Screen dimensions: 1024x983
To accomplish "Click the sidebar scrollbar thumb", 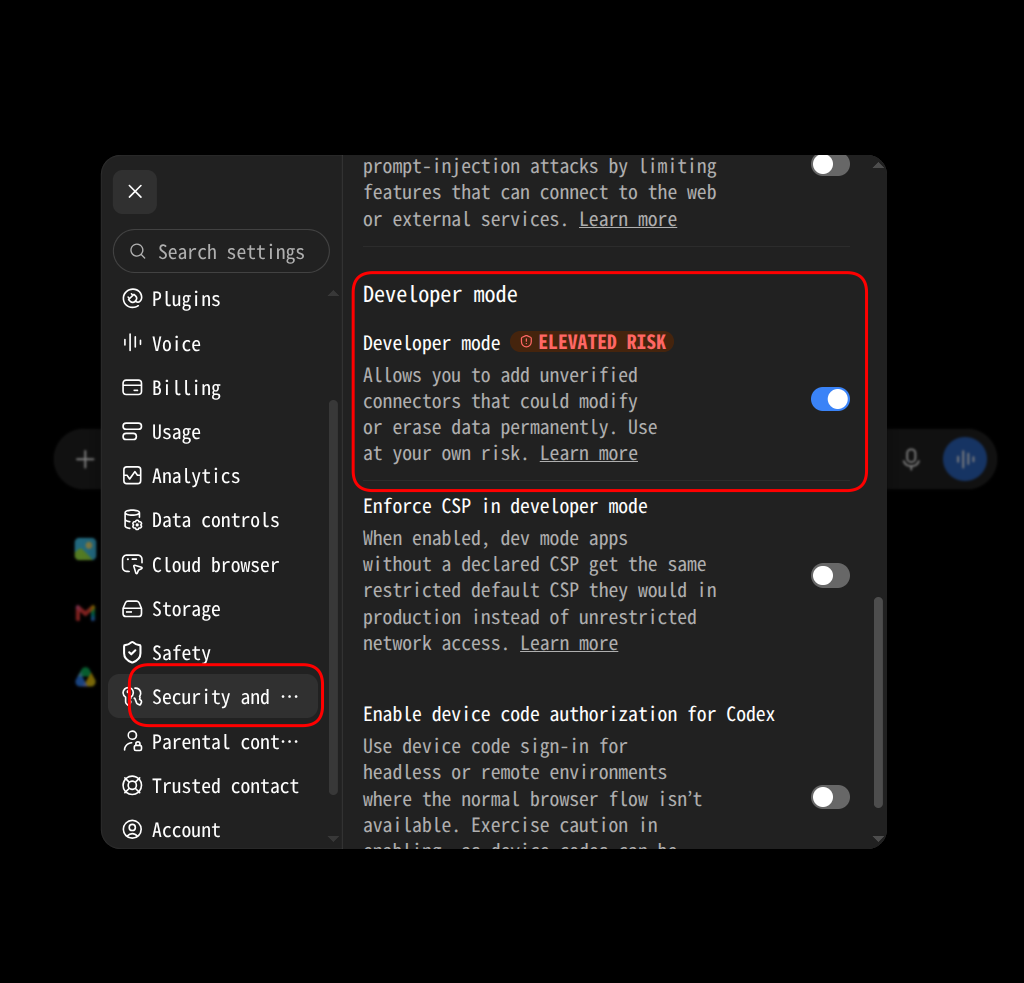I will 333,596.
